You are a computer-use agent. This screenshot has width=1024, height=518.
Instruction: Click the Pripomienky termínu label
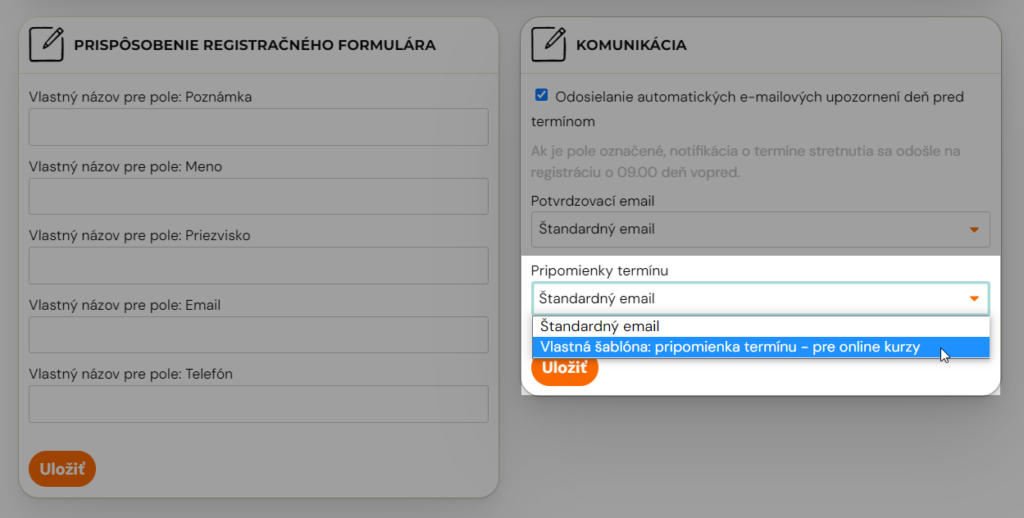click(600, 270)
